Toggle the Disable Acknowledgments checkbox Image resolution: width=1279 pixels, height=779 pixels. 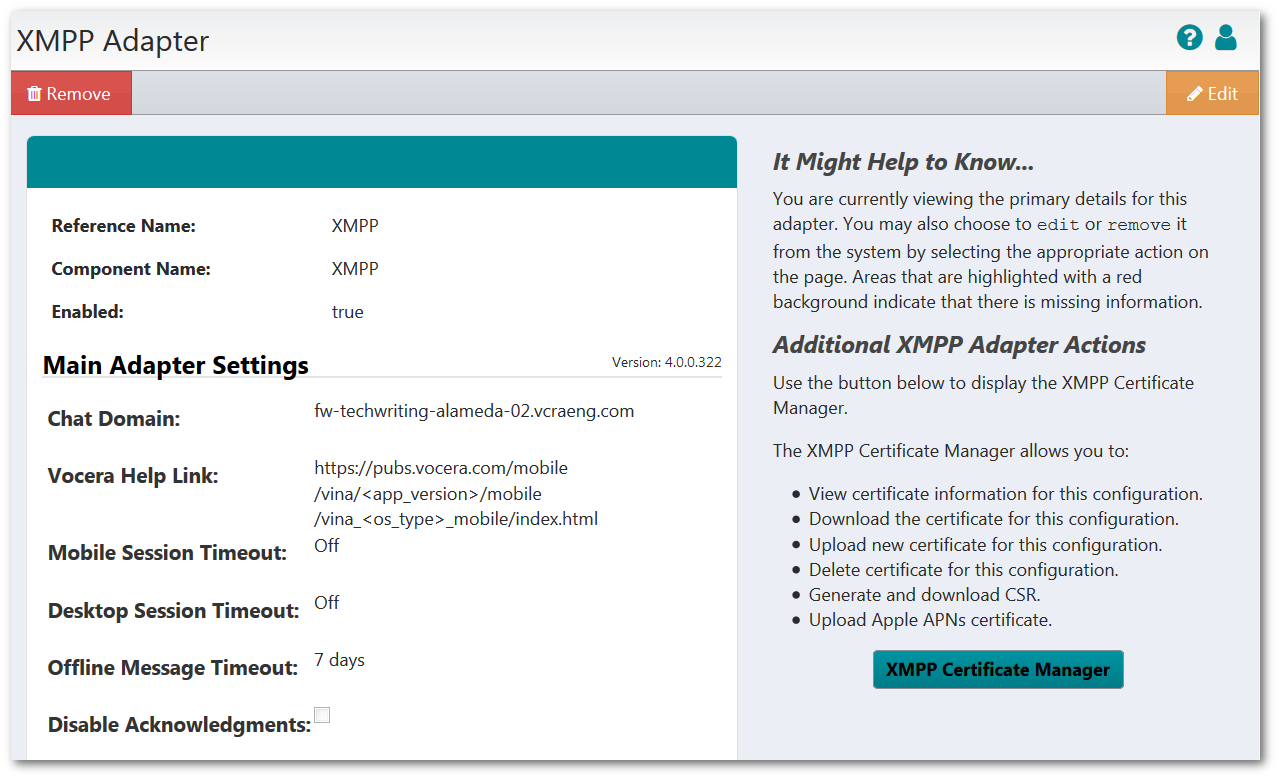[x=322, y=715]
